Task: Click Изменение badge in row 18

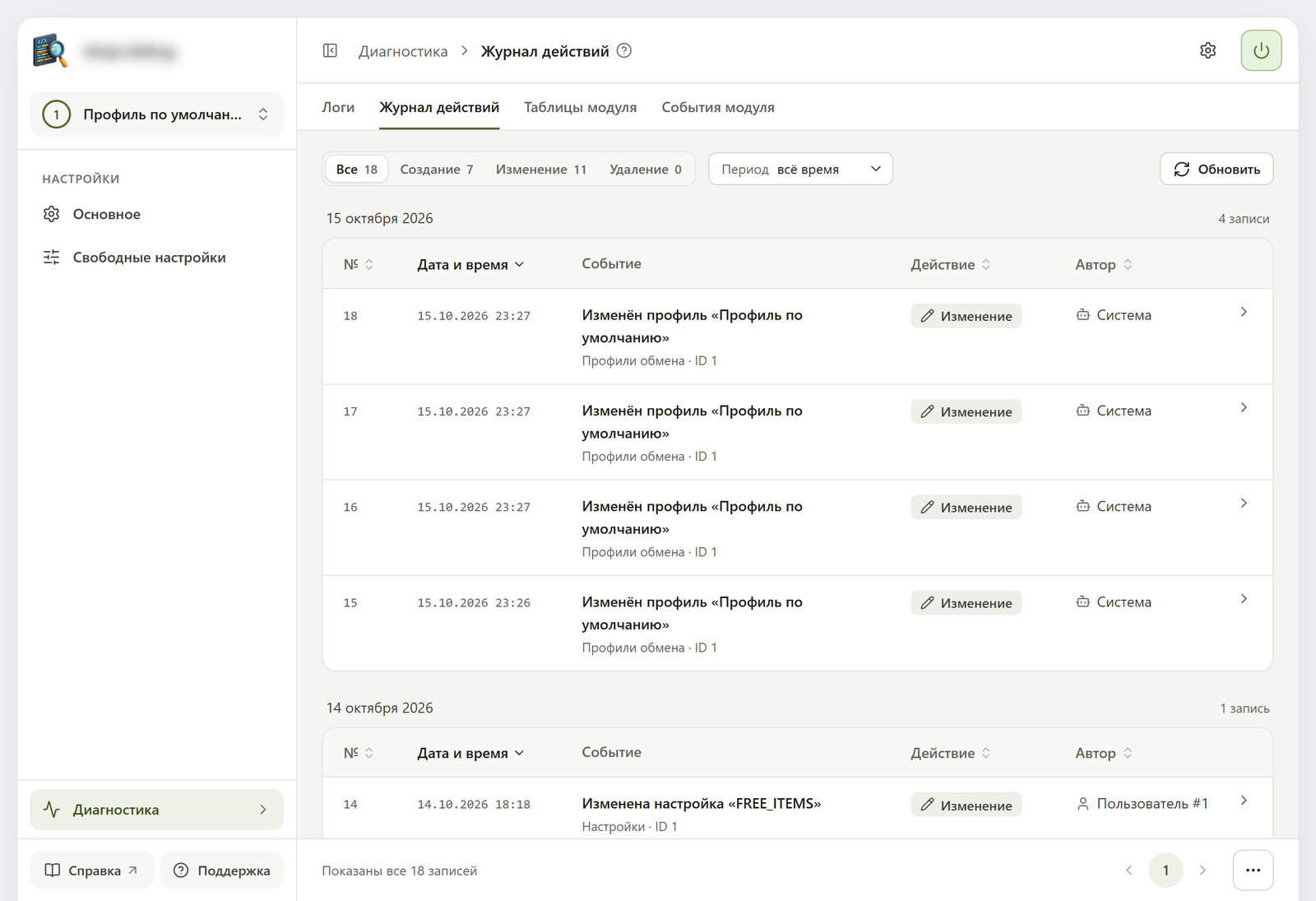Action: coord(966,317)
